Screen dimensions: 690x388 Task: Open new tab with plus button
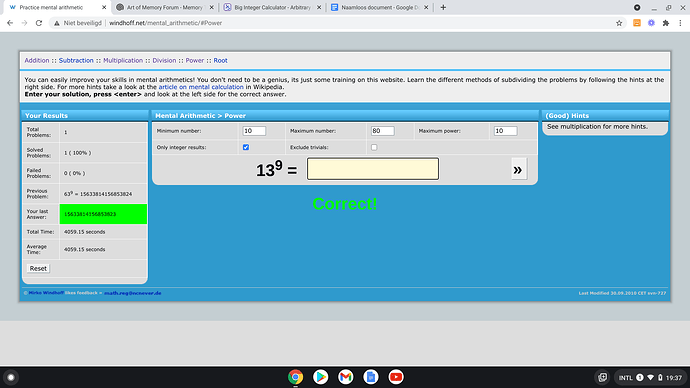(x=443, y=7)
